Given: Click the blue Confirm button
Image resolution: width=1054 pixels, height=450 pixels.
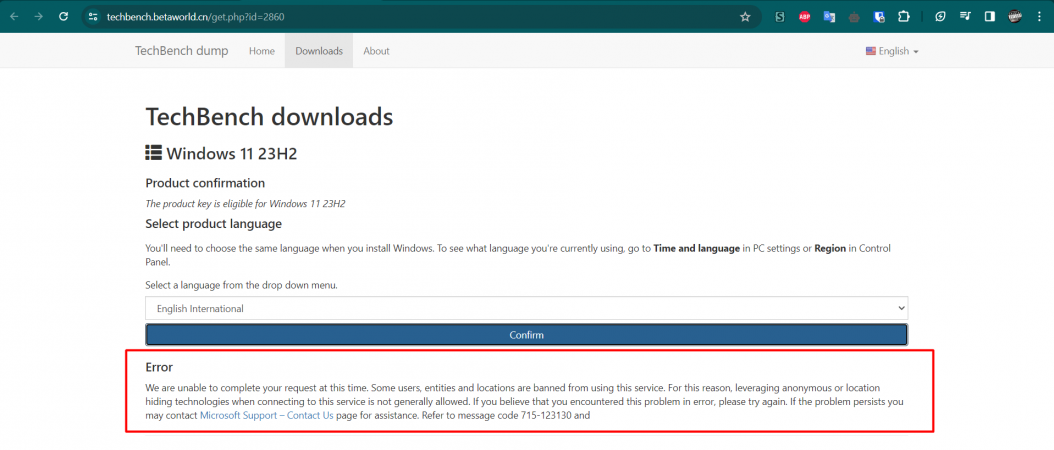Looking at the screenshot, I should (x=526, y=335).
